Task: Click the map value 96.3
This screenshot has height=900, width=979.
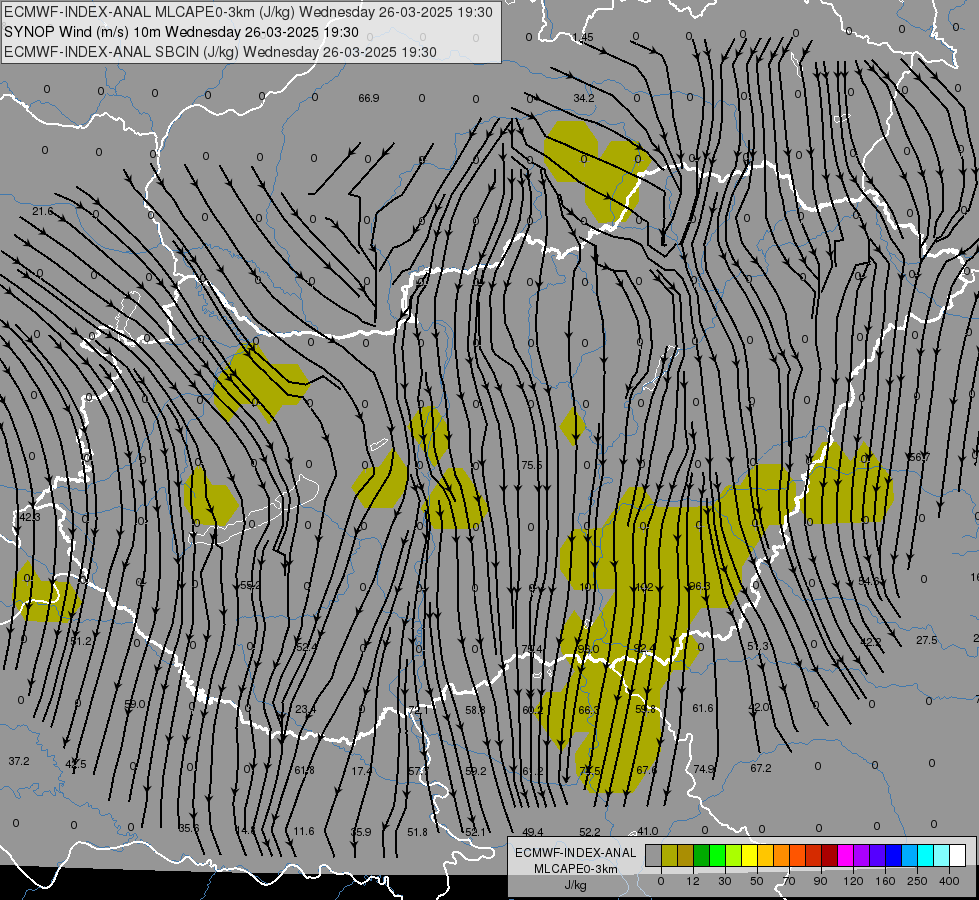Action: click(699, 586)
